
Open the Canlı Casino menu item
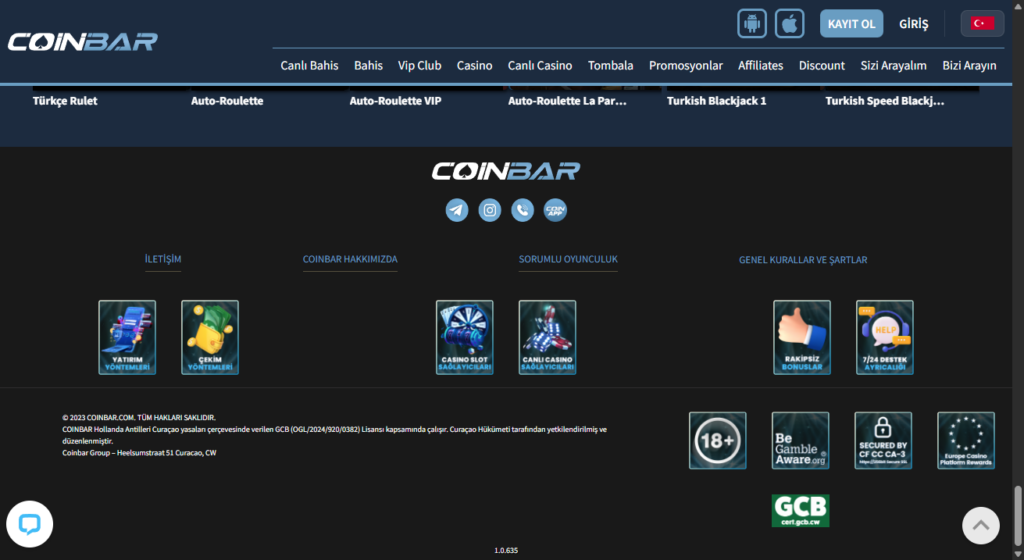(x=540, y=65)
